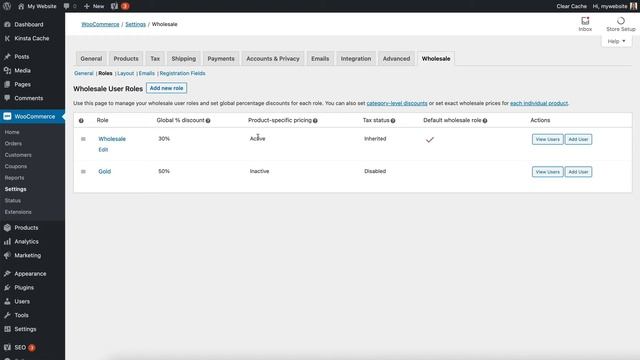Click the help icon beside Tax status
This screenshot has width=640, height=360.
click(x=393, y=121)
